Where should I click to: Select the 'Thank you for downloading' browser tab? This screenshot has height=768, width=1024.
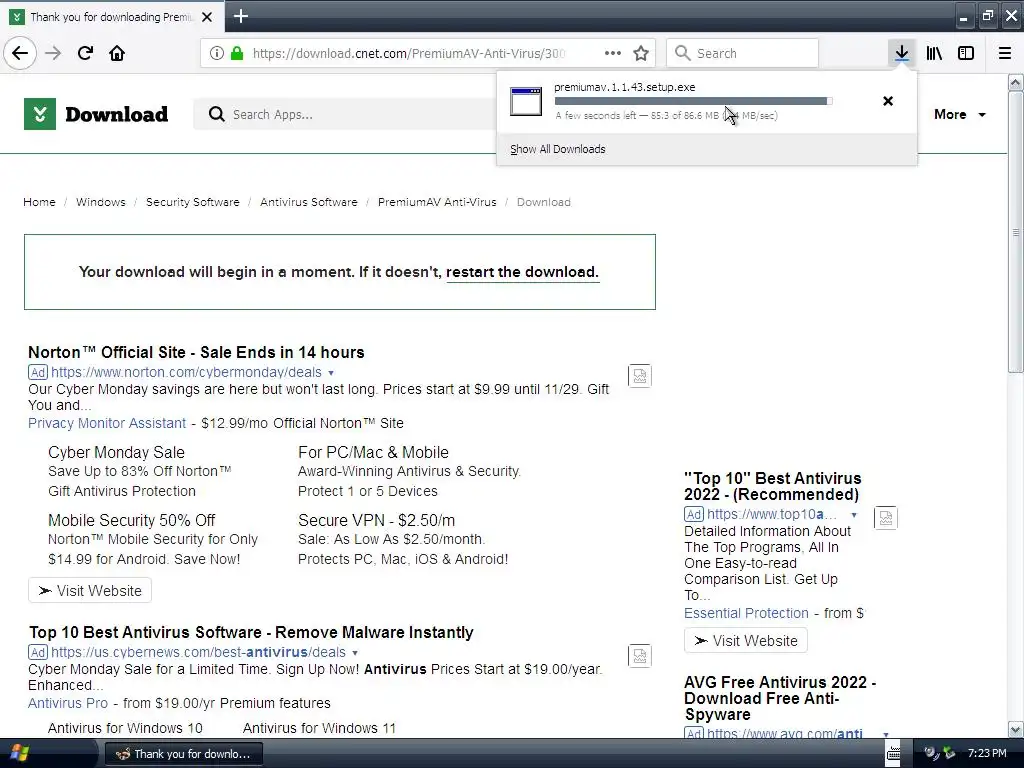(112, 17)
